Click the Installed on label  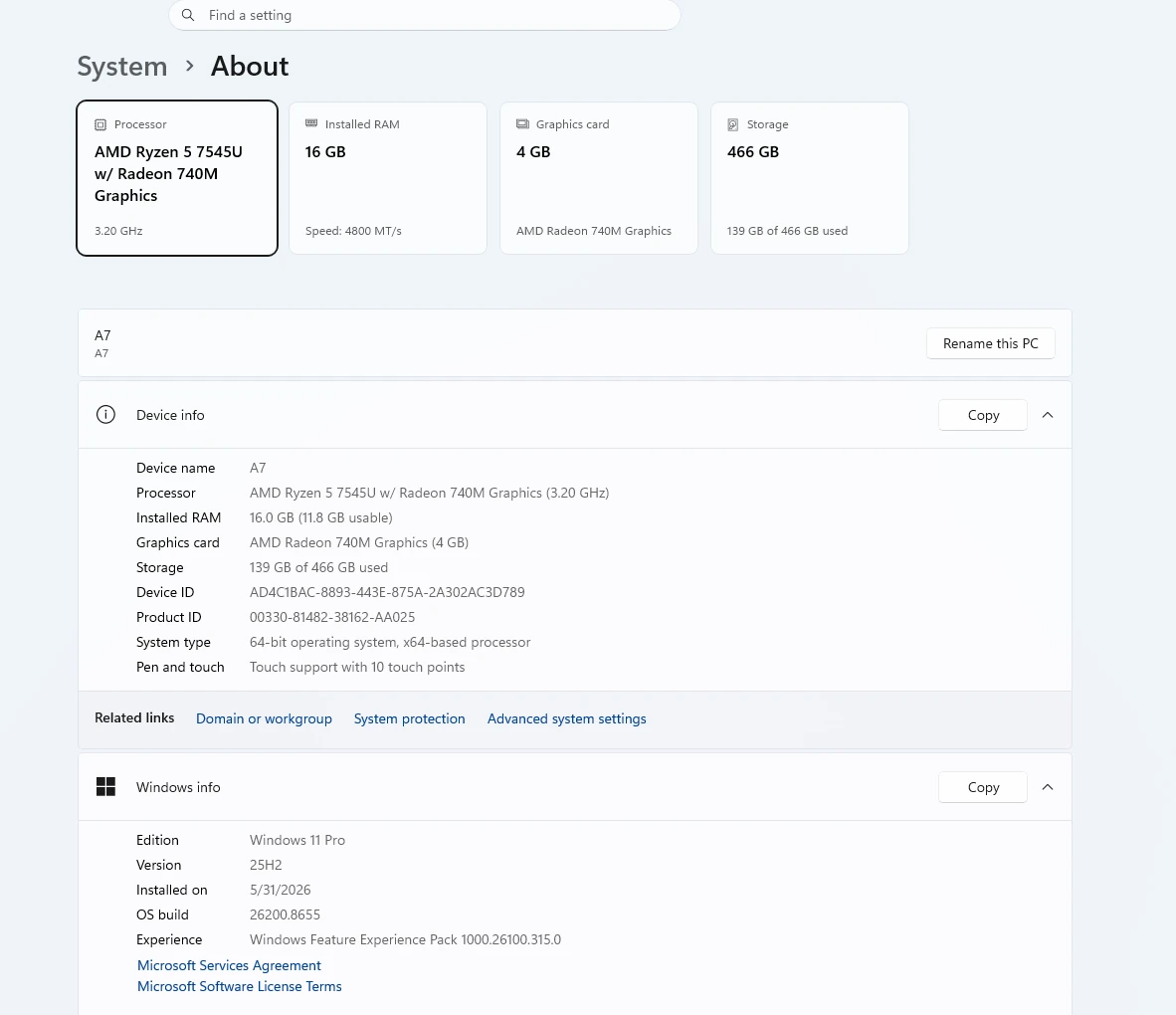[x=172, y=890]
